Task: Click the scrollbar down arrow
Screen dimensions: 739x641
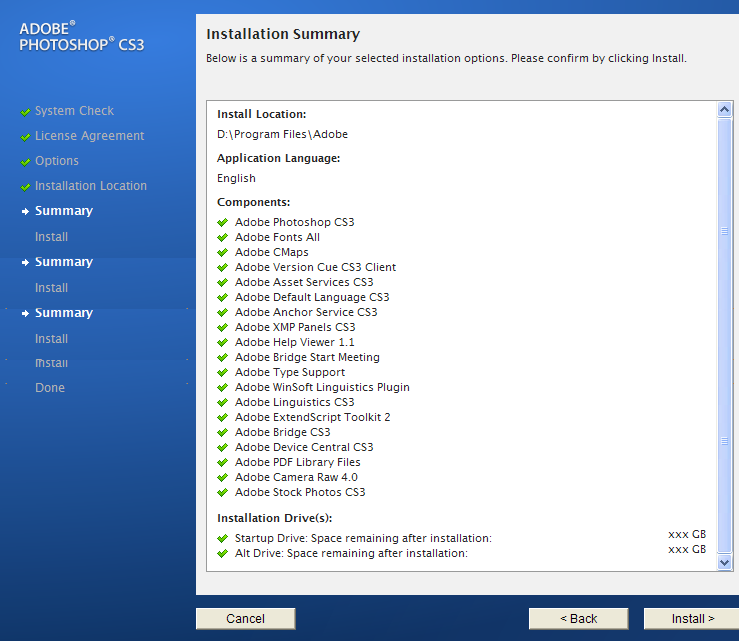Action: (x=724, y=562)
